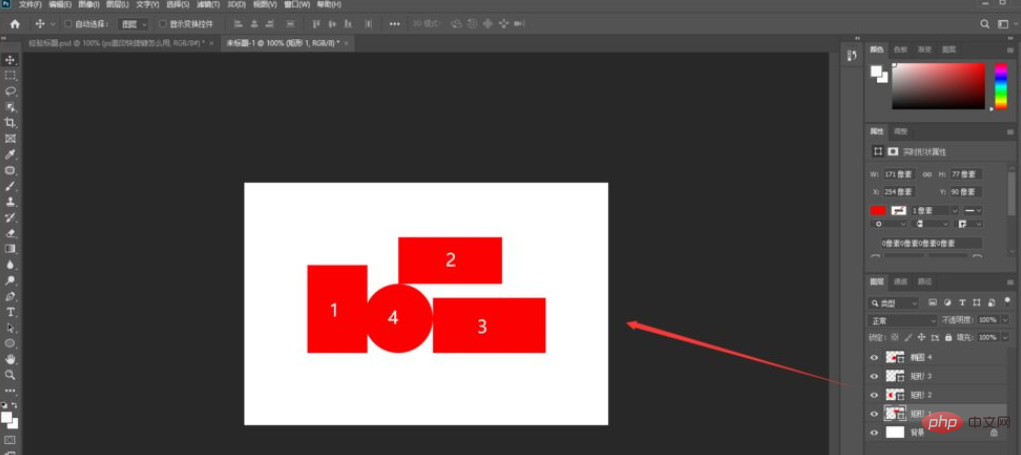This screenshot has width=1021, height=455.
Task: Open the Properties panel menu button
Action: [x=1011, y=131]
